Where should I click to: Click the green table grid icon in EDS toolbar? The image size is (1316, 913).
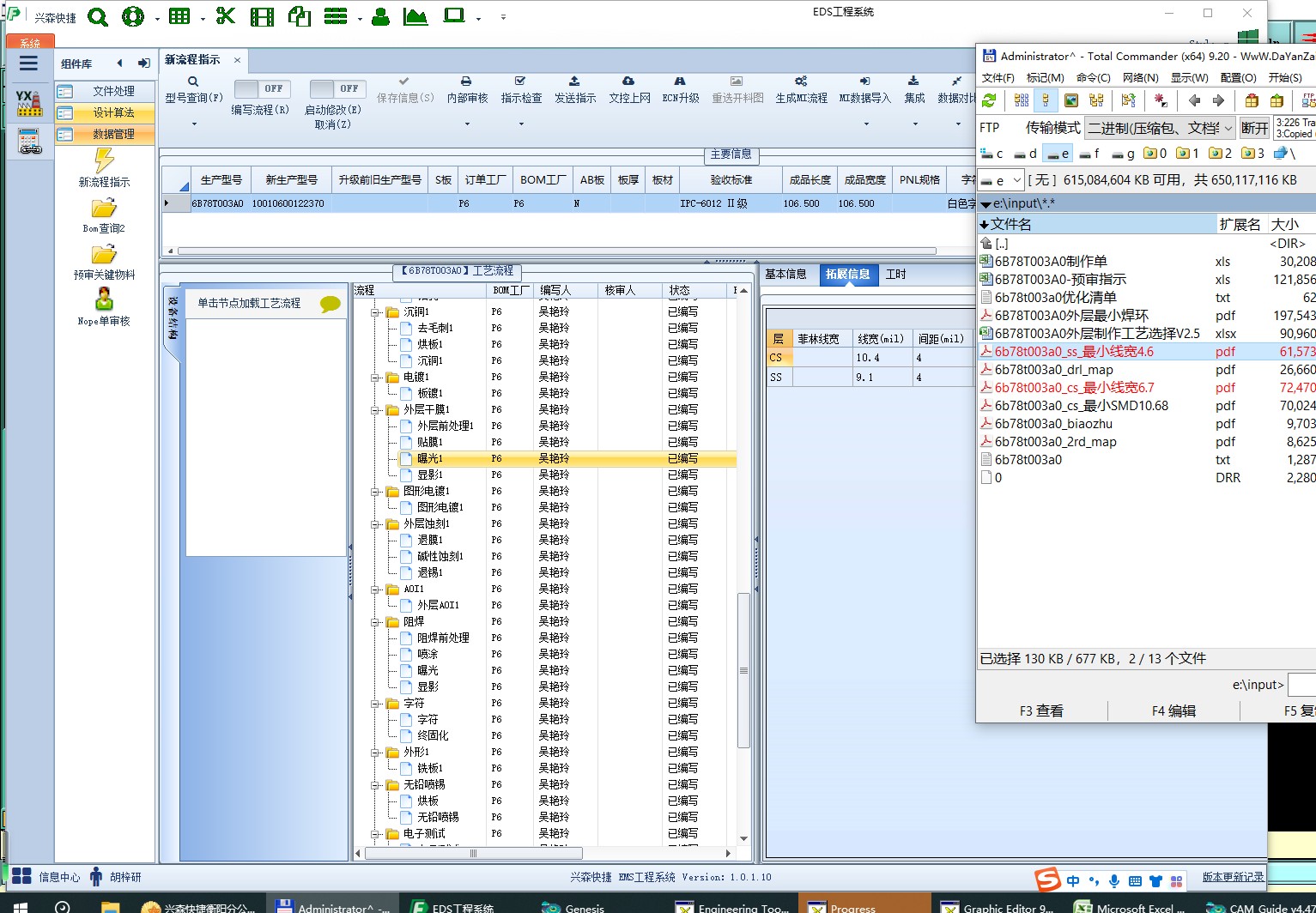tap(179, 16)
